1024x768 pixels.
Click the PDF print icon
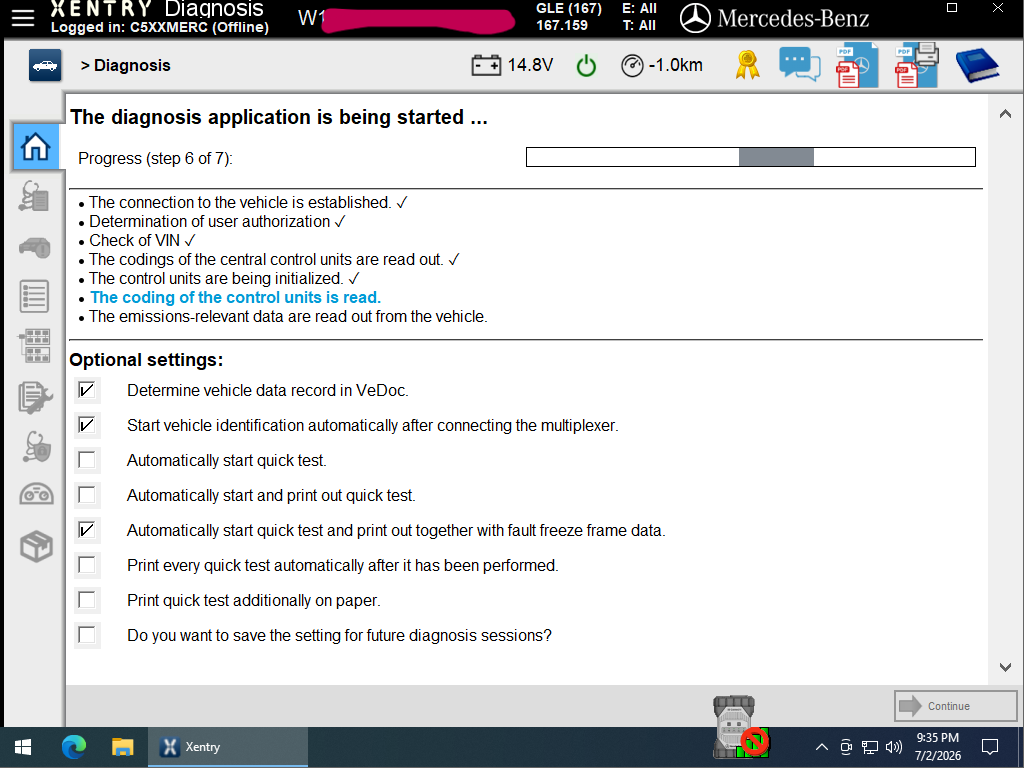coord(917,65)
